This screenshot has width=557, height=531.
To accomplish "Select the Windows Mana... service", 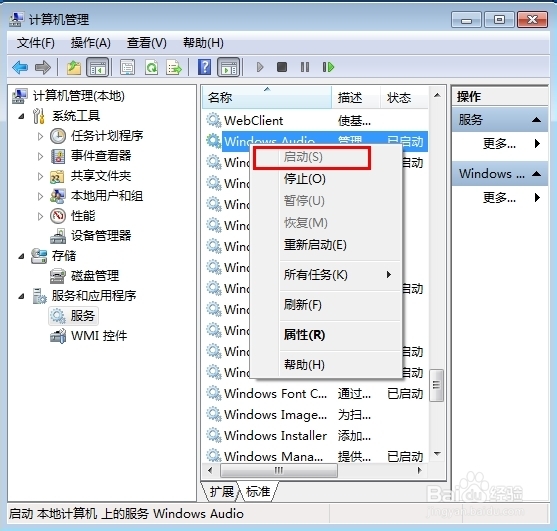I will pyautogui.click(x=316, y=456).
